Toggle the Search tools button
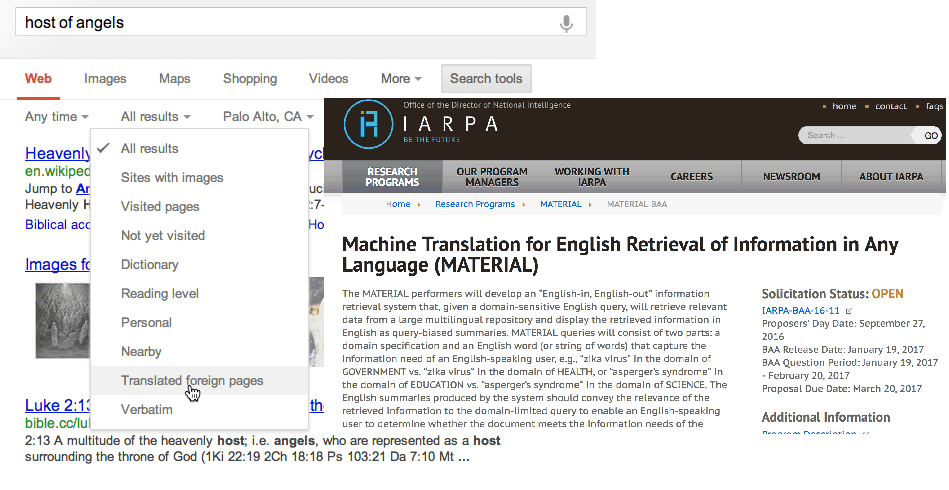 tap(486, 79)
